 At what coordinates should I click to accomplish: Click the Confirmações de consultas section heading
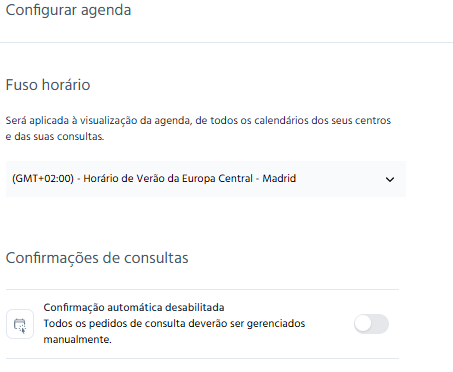click(x=97, y=258)
